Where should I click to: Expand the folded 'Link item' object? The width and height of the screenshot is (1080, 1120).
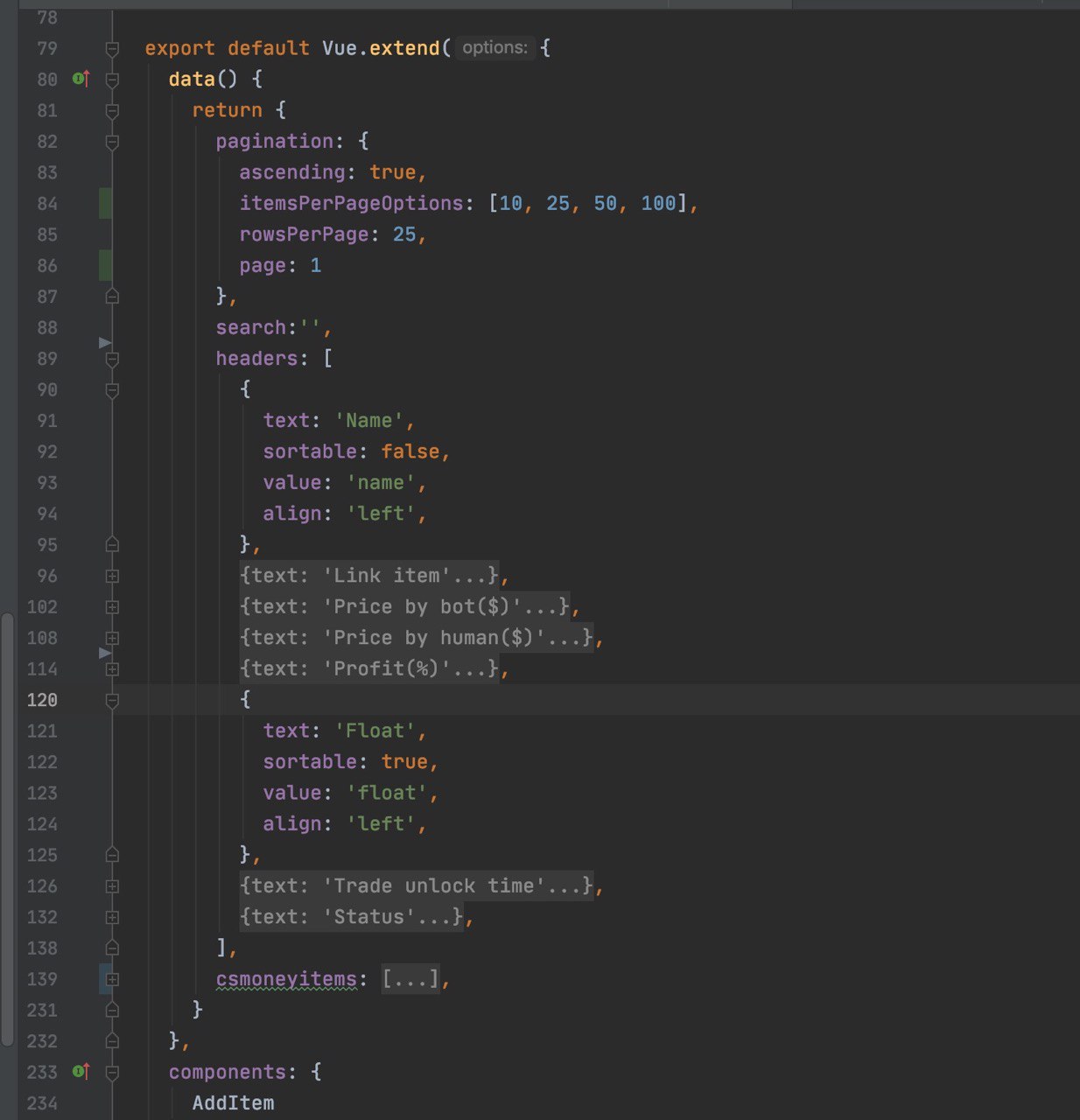tap(112, 576)
